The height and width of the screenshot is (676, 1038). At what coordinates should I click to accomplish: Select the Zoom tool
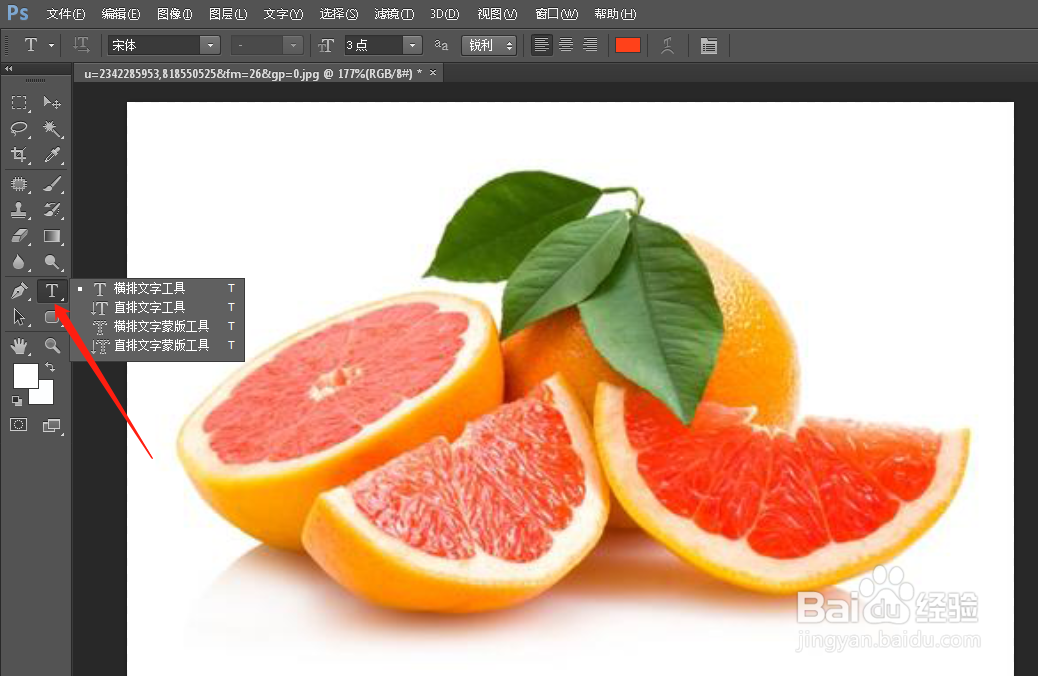pyautogui.click(x=52, y=346)
